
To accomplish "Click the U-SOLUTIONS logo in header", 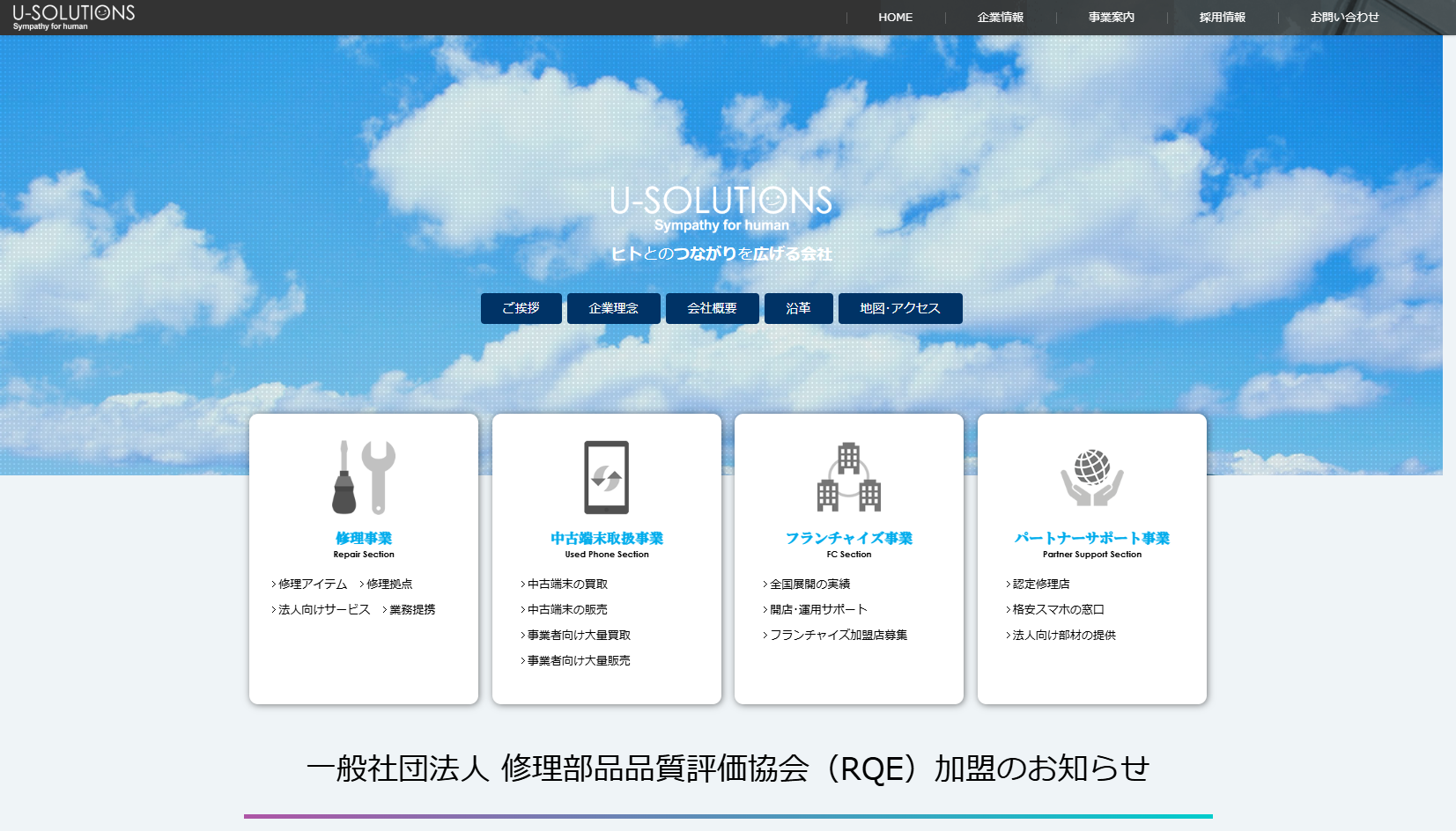I will (x=73, y=16).
